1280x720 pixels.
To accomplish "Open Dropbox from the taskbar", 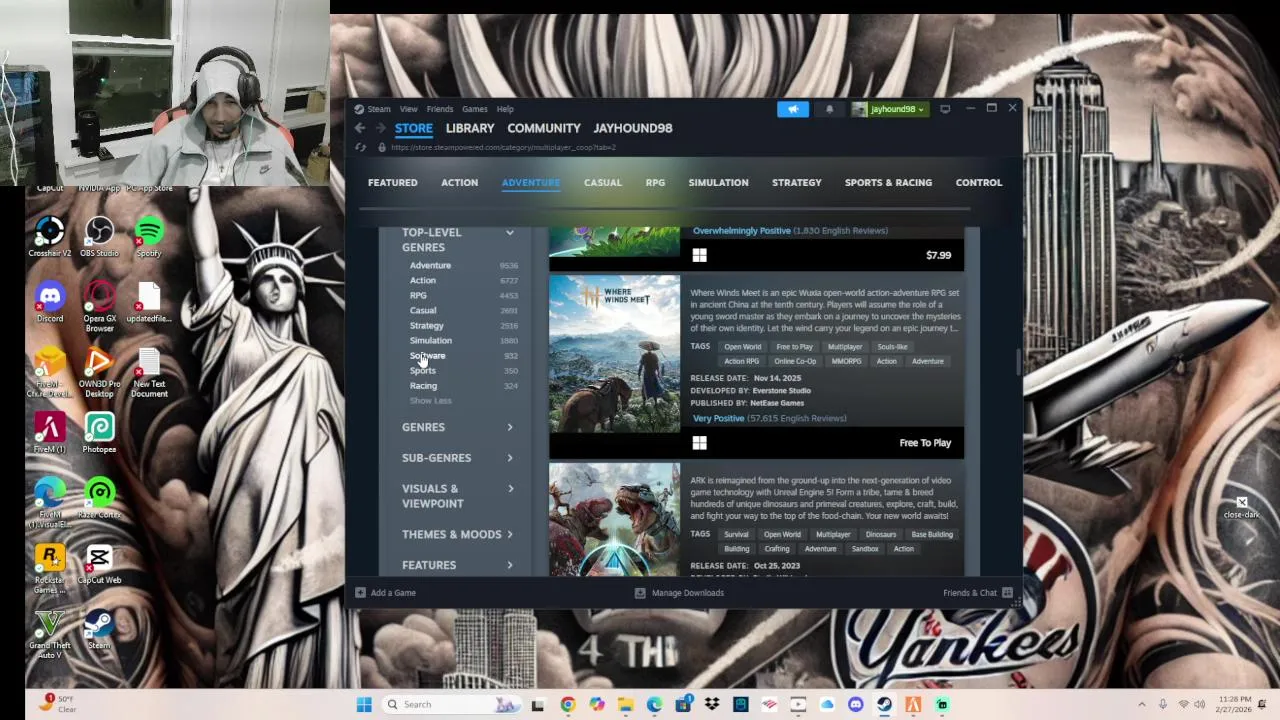I will click(x=712, y=704).
